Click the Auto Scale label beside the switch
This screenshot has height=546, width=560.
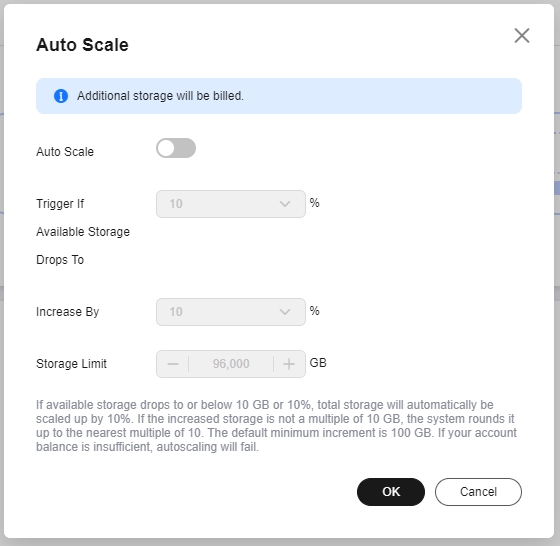[65, 152]
